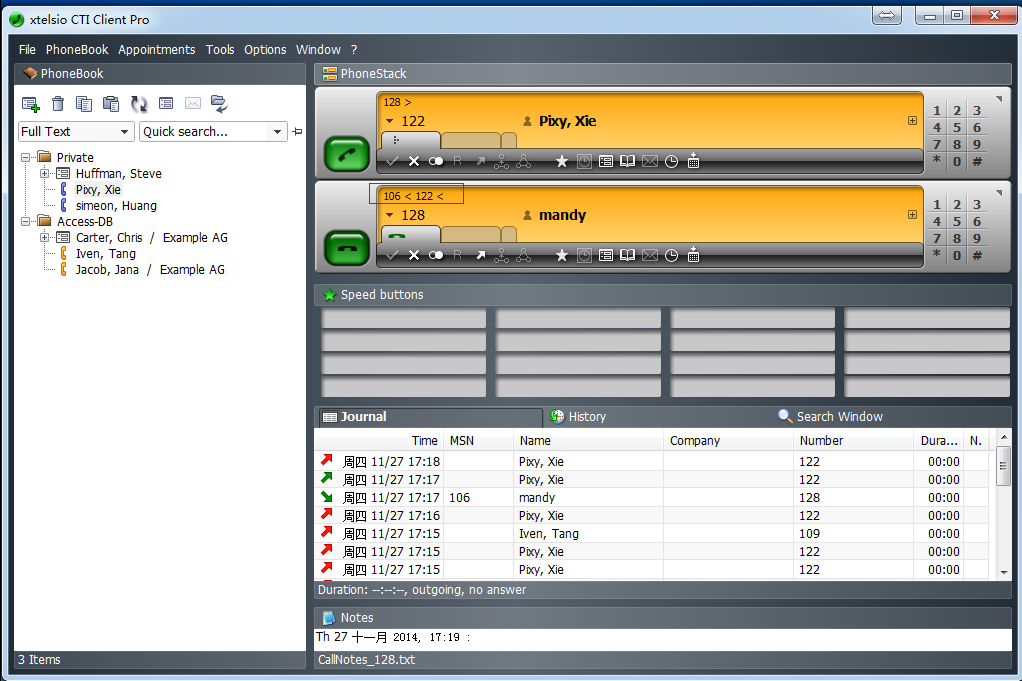1022x681 pixels.
Task: Click into the Notes text field
Action: pyautogui.click(x=662, y=639)
